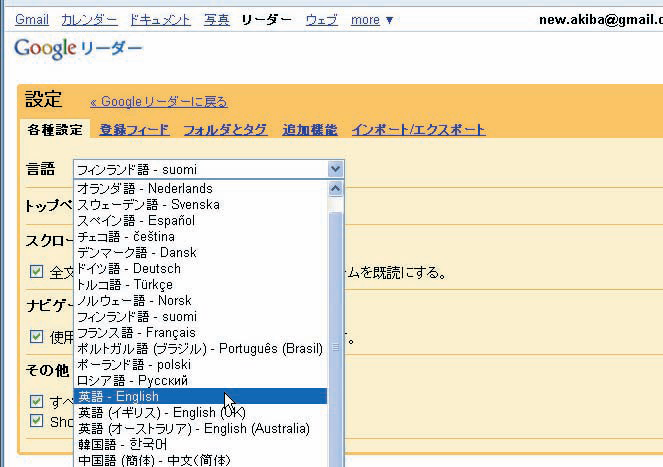Click the Google リーダー logo
663x467 pixels.
(78, 48)
